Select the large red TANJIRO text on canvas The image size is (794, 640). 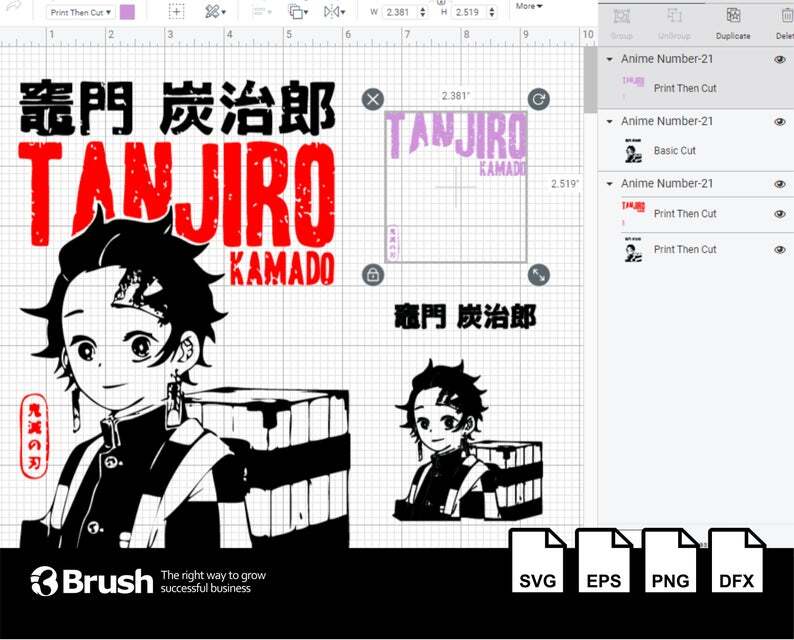tap(176, 193)
